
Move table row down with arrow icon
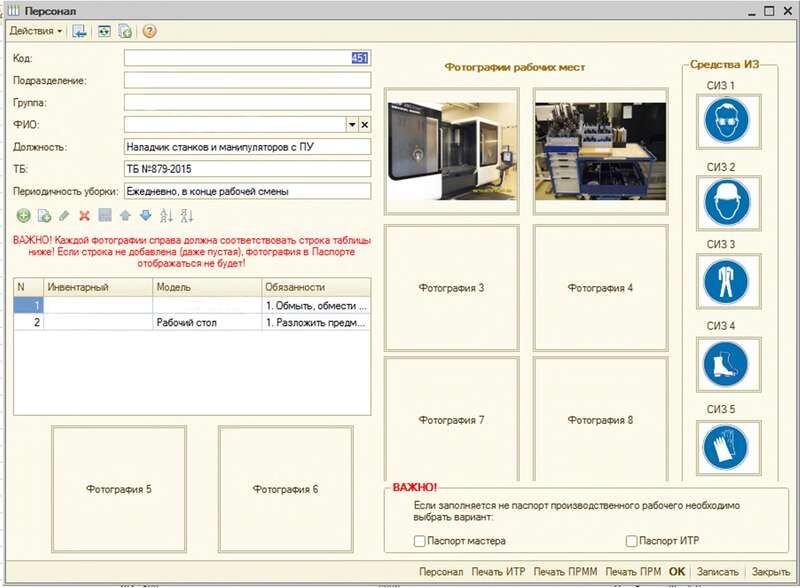pyautogui.click(x=145, y=215)
